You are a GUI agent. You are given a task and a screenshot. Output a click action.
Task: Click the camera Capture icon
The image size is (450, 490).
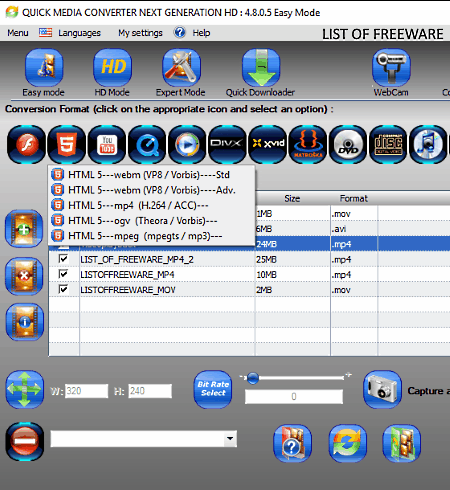(x=382, y=389)
